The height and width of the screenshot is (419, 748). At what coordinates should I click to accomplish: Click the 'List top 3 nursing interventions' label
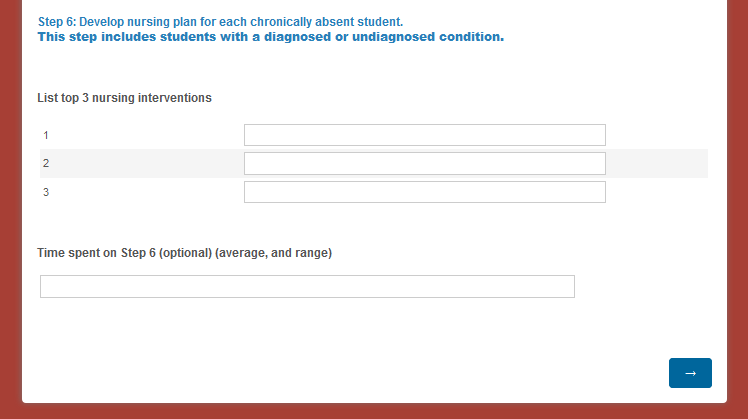click(124, 98)
